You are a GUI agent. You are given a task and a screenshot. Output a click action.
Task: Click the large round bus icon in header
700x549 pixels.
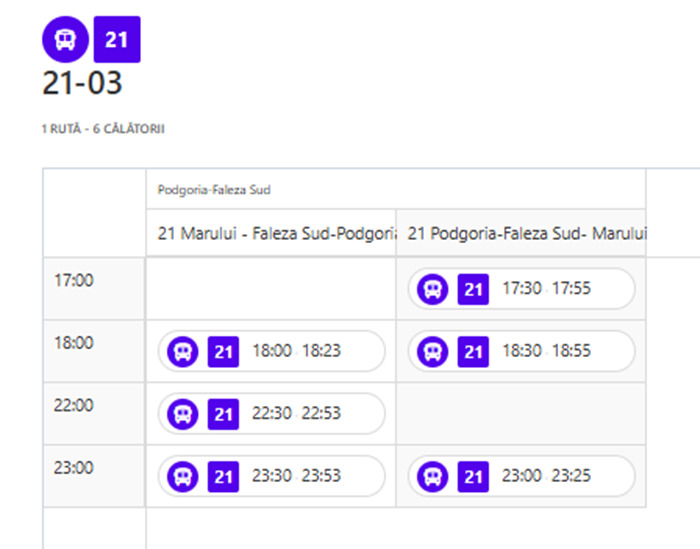click(x=66, y=40)
